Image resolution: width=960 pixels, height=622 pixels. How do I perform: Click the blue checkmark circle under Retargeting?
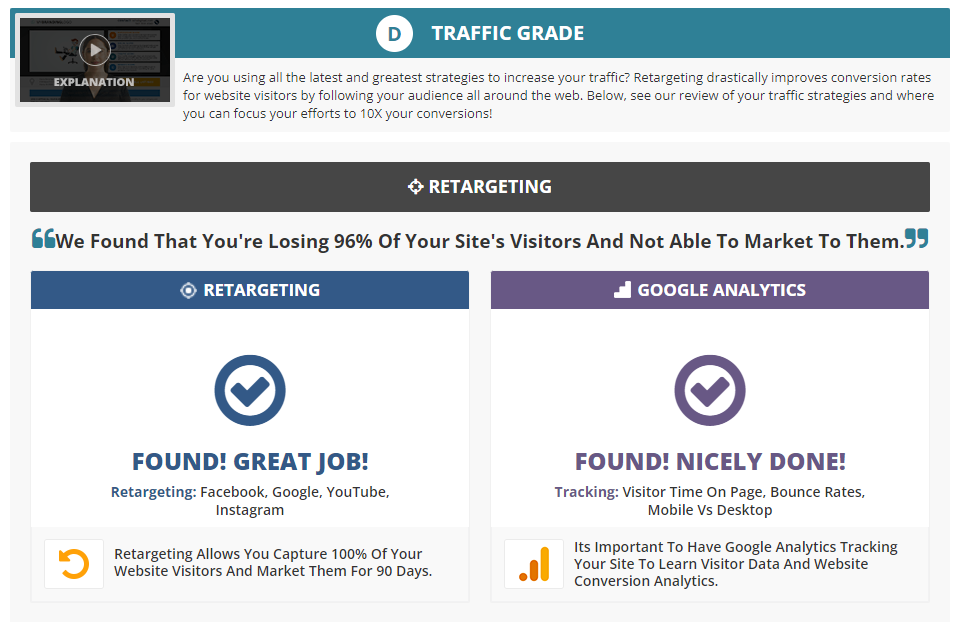pos(250,390)
